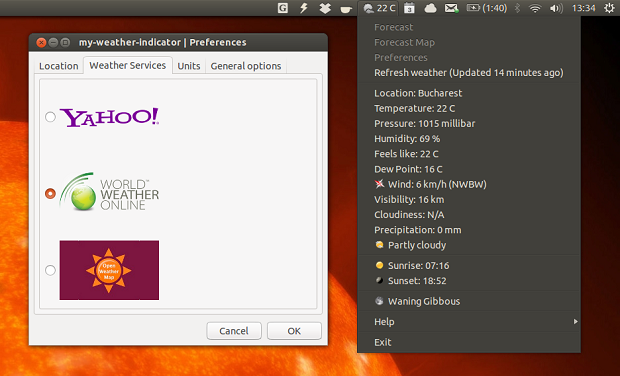The width and height of the screenshot is (620, 376).
Task: Click Cloudiness: N/A entry
Action: pyautogui.click(x=469, y=215)
